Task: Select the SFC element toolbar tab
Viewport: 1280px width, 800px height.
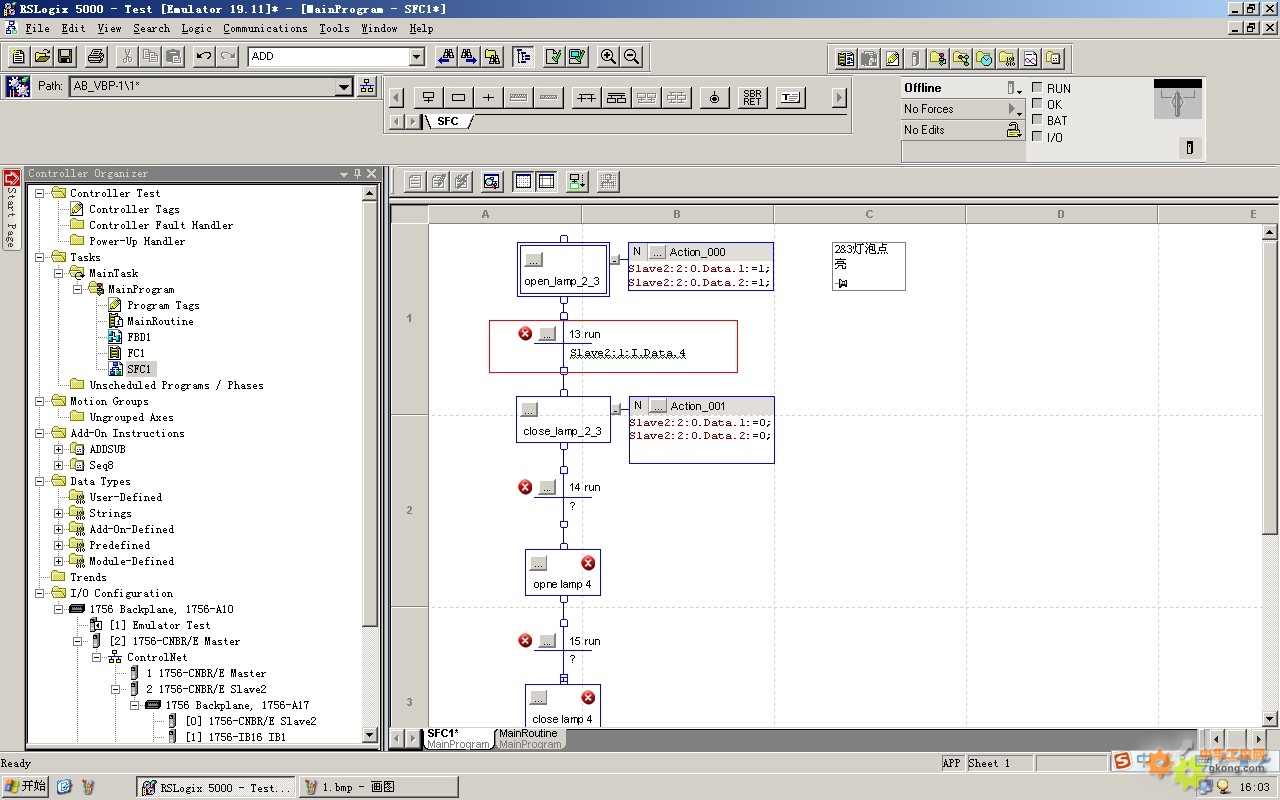Action: (448, 121)
